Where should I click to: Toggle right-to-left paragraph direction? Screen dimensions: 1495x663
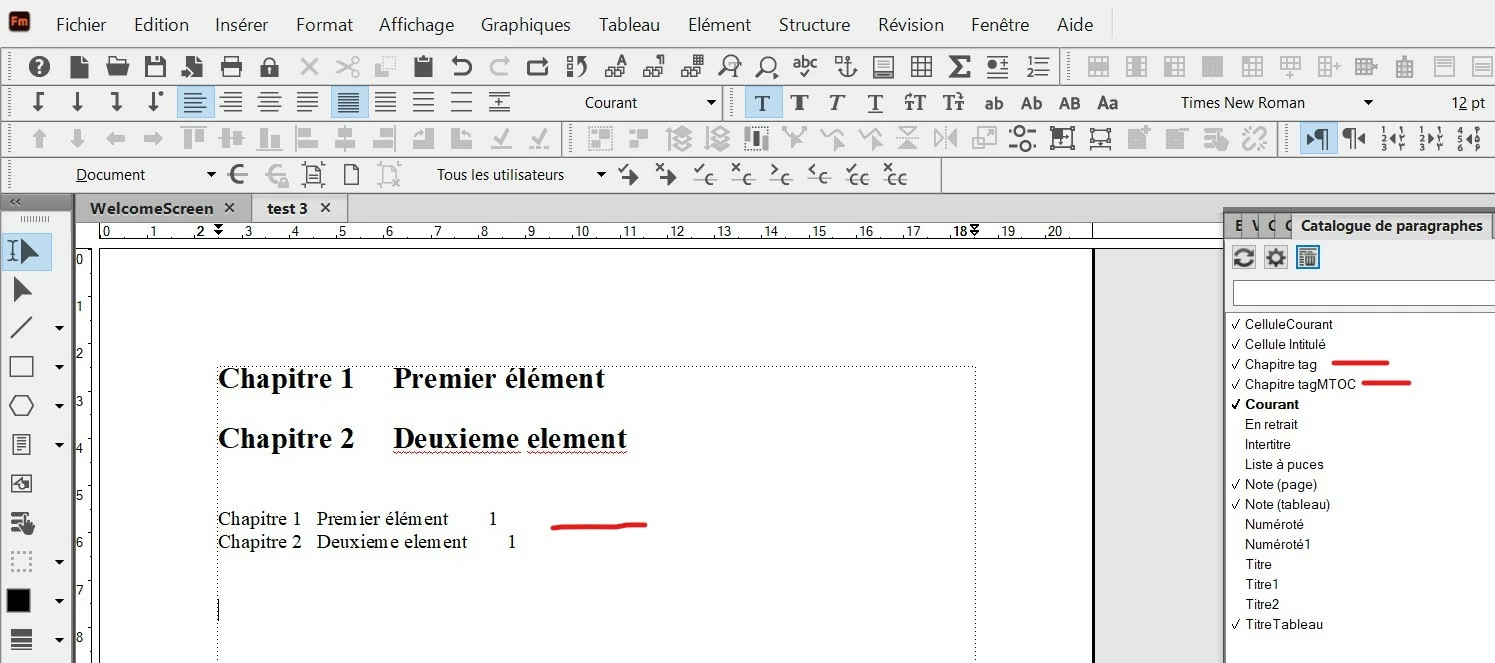[x=1354, y=138]
